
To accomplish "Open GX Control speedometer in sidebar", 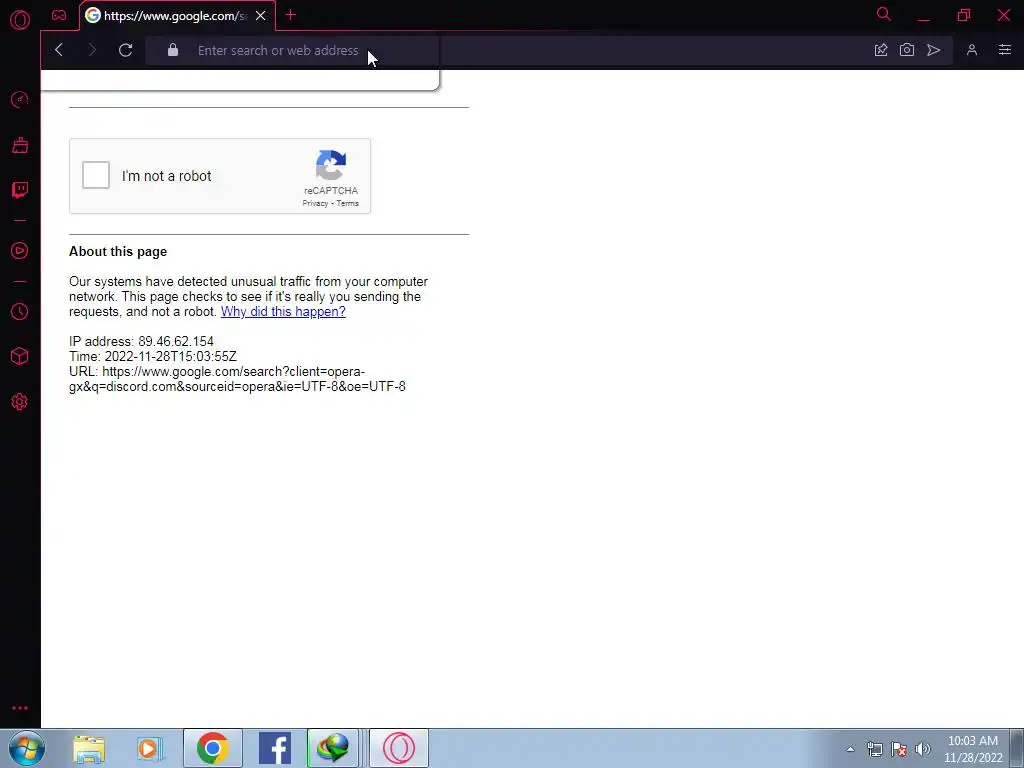I will coord(20,99).
